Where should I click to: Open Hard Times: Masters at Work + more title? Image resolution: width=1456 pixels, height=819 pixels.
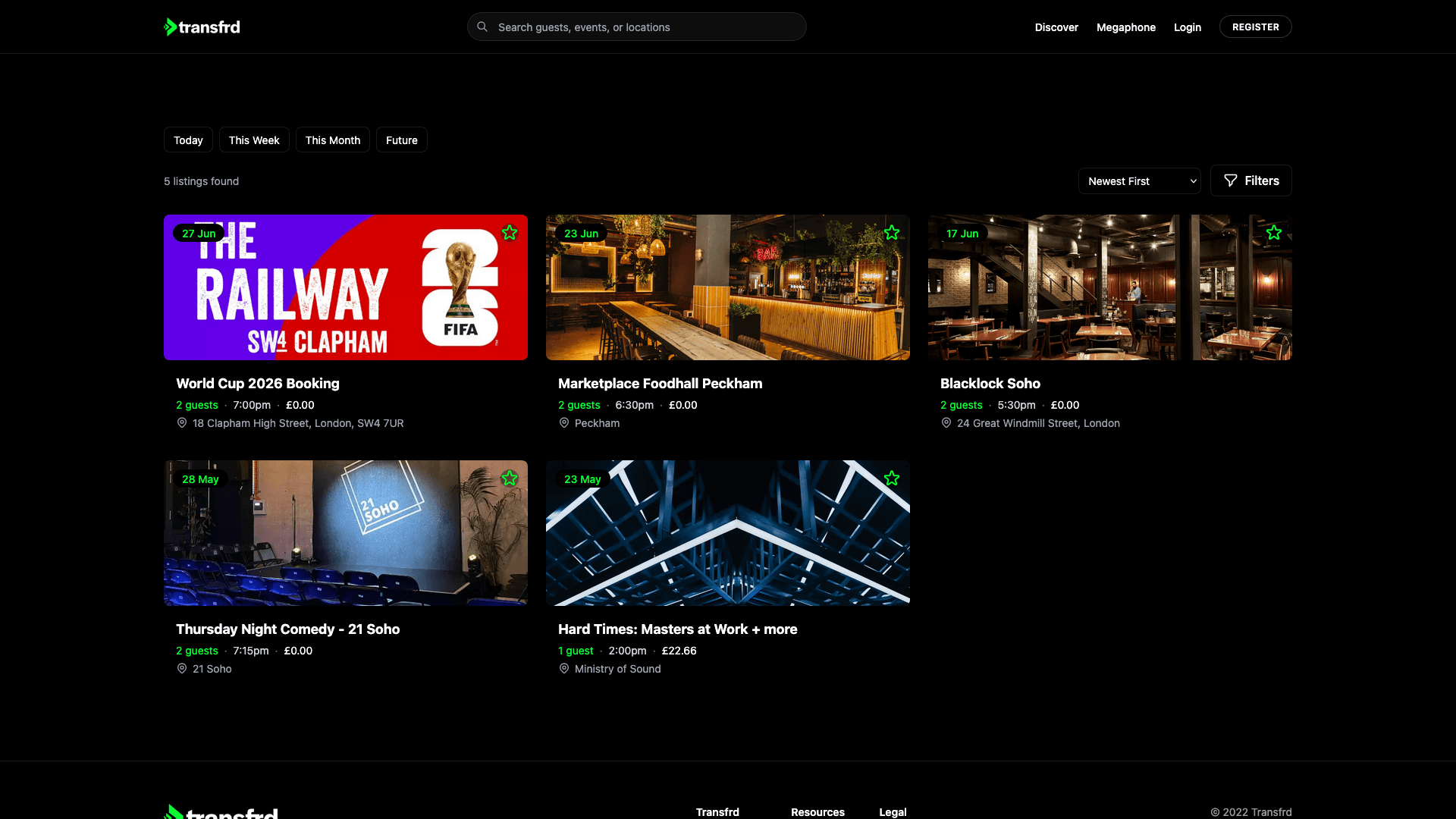coord(678,629)
